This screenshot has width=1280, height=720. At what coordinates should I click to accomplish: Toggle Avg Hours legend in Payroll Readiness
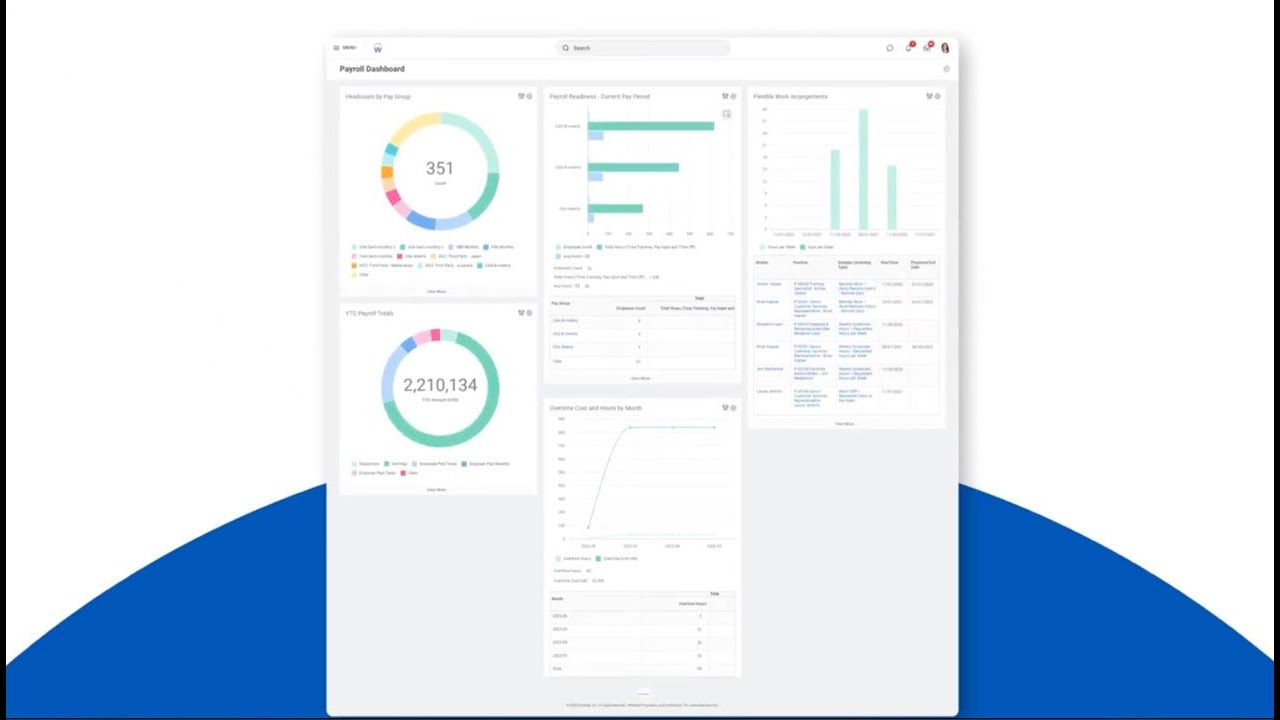[572, 256]
